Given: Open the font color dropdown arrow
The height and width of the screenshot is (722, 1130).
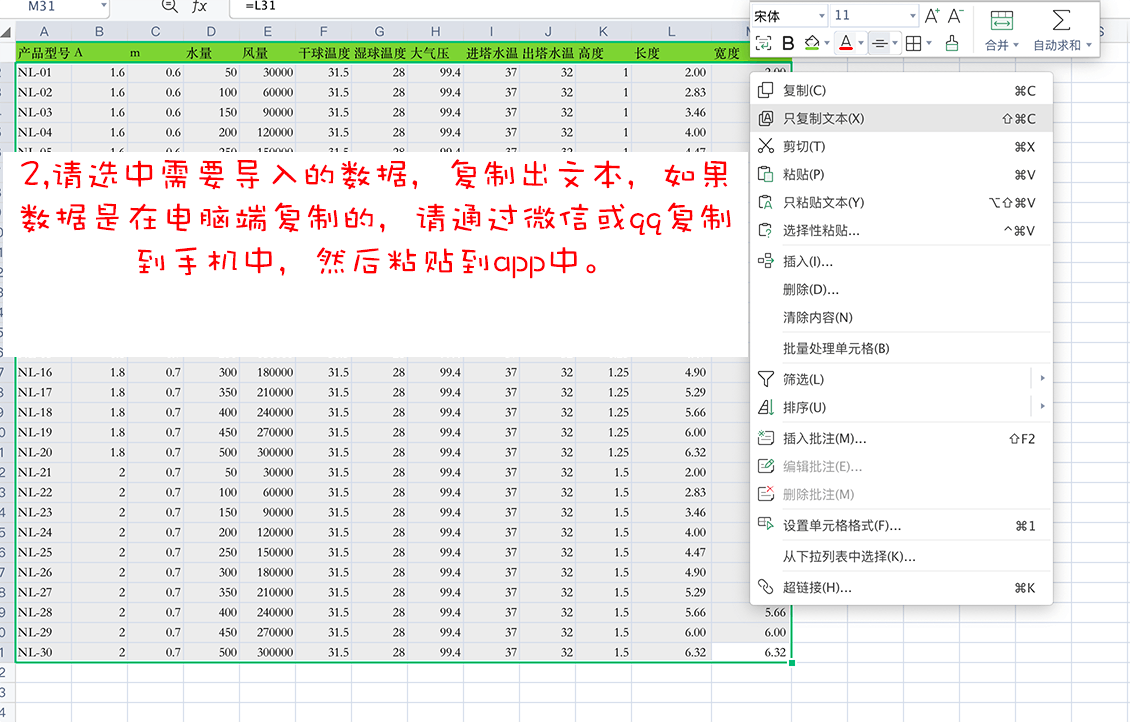Looking at the screenshot, I should [x=860, y=43].
